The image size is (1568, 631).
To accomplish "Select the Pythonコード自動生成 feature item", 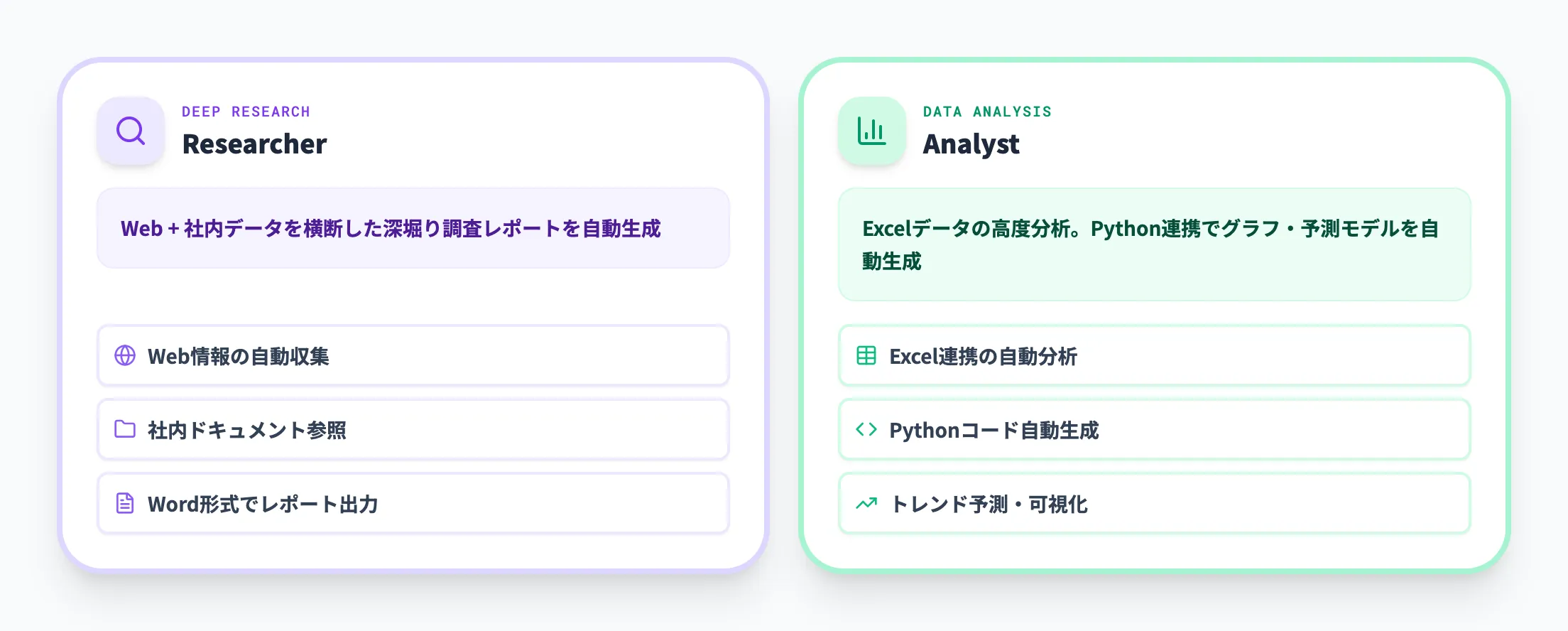I will (x=1155, y=429).
